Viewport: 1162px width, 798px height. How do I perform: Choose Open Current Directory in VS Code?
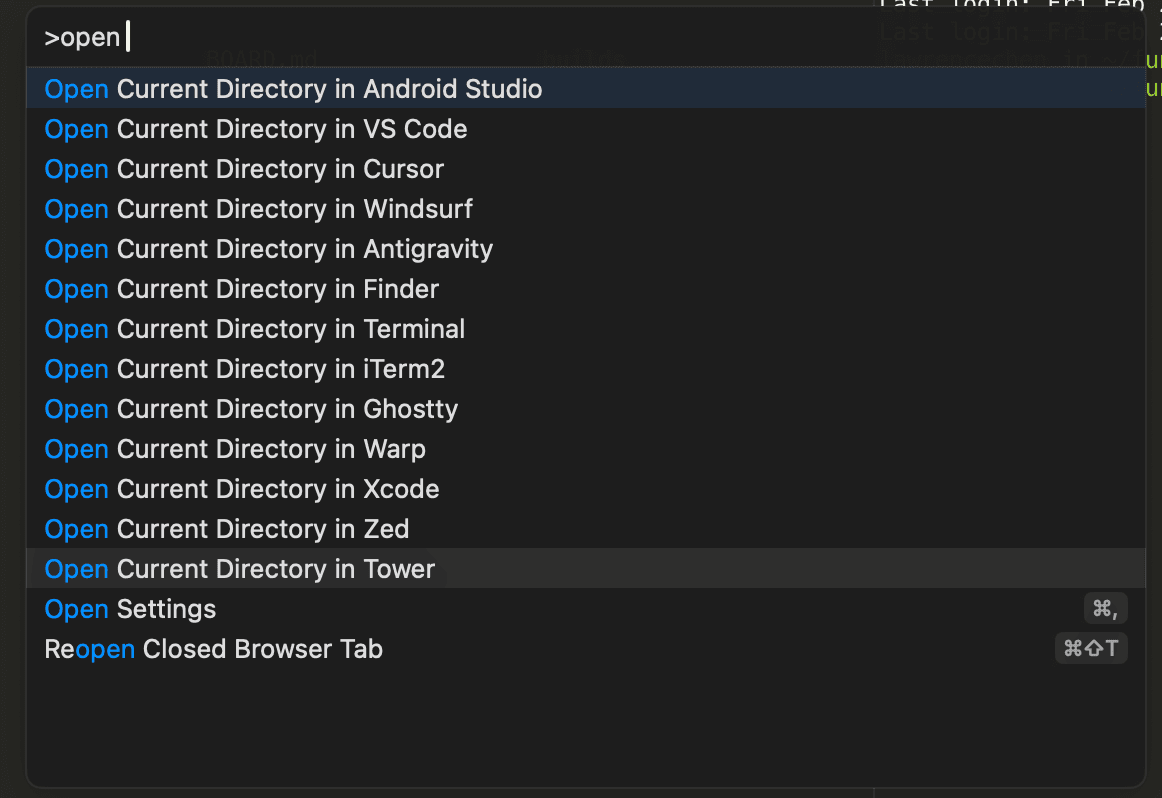click(256, 129)
